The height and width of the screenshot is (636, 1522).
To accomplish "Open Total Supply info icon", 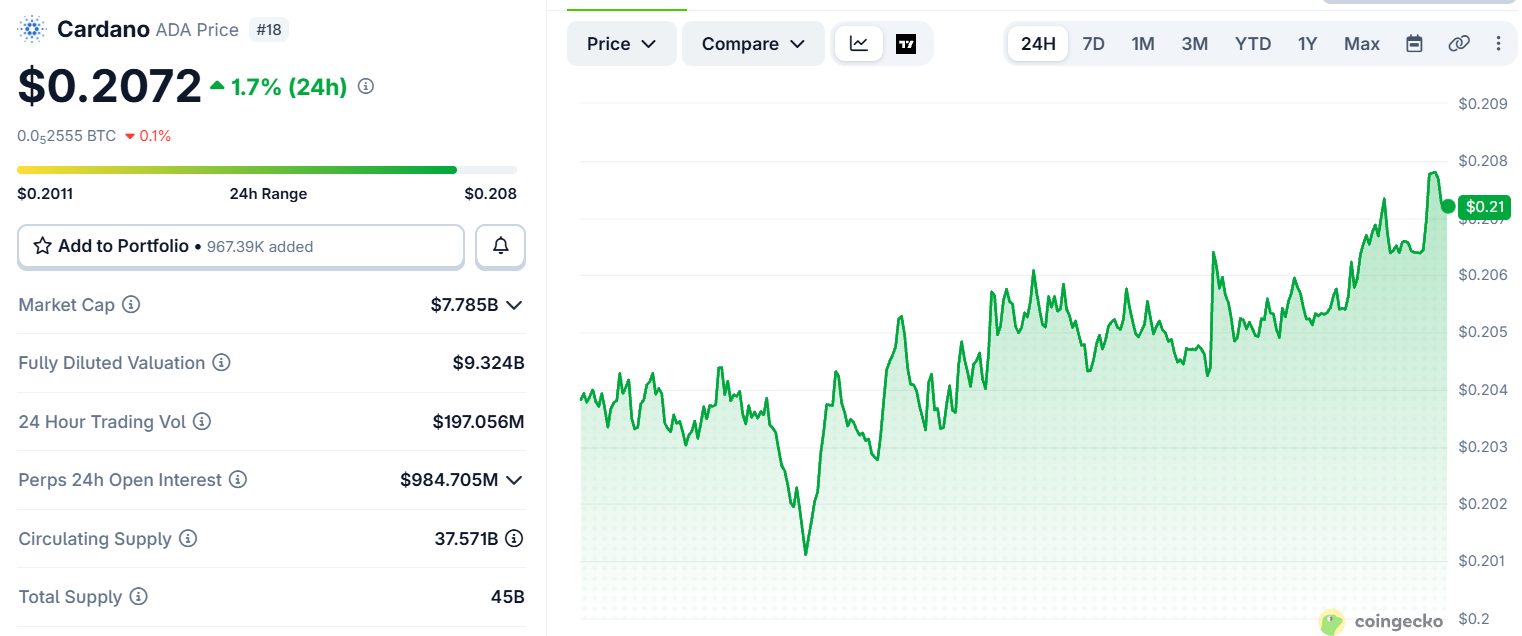I will [x=139, y=597].
